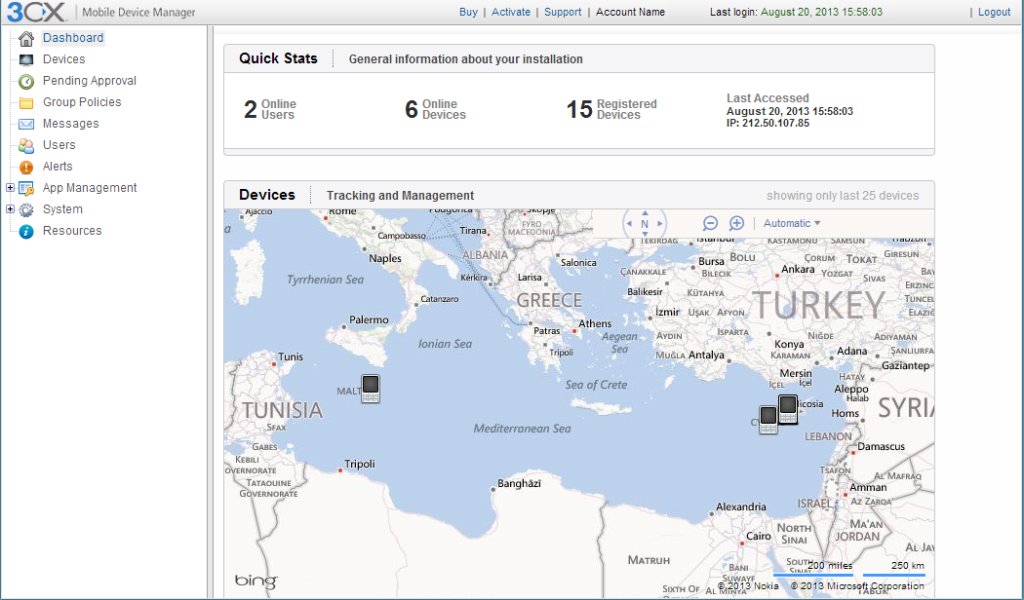Pan map east with compass right arrow
The image size is (1024, 600).
660,223
